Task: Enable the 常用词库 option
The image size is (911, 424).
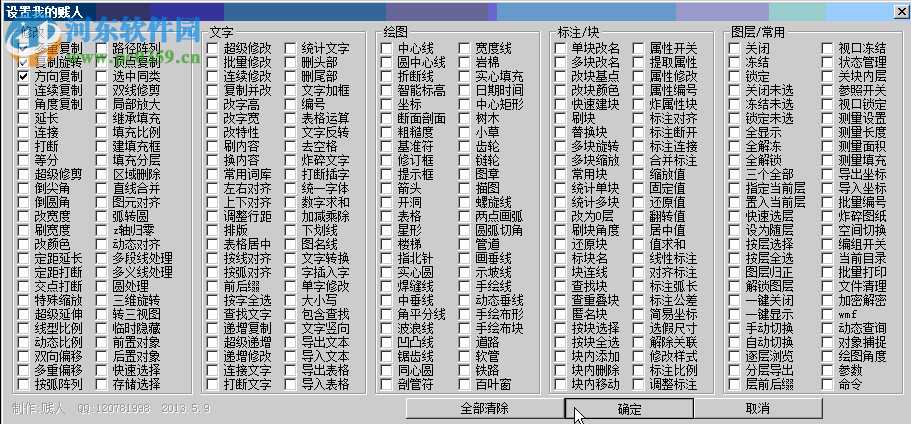Action: [213, 174]
